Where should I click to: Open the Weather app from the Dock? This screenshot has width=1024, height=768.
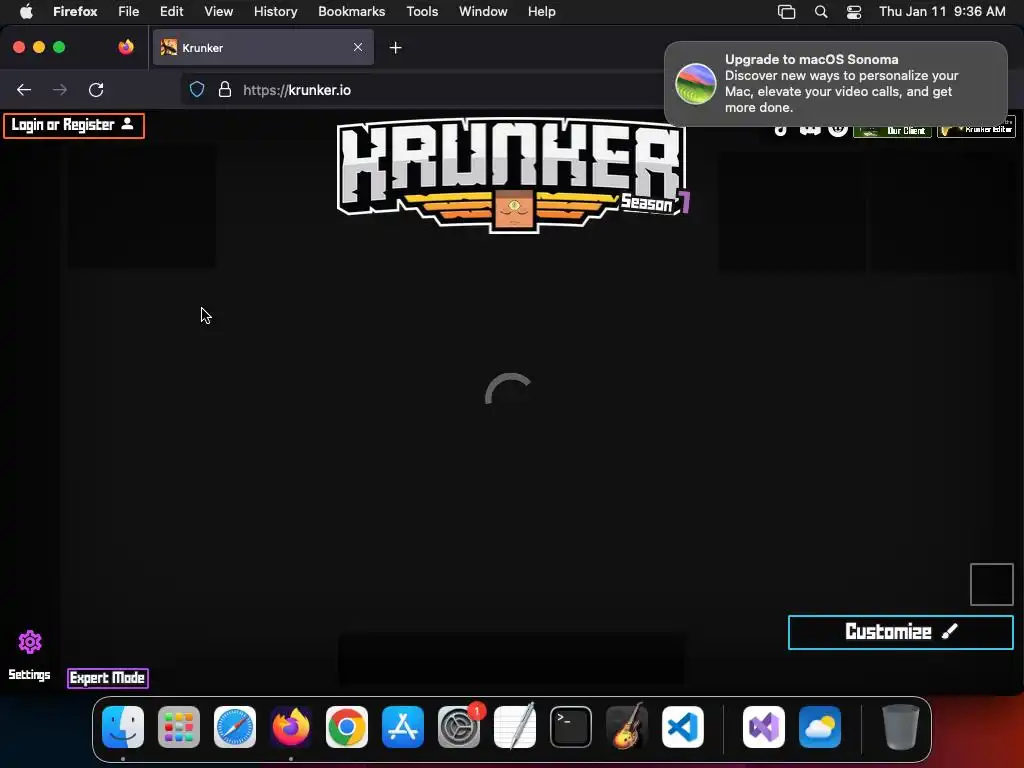point(820,727)
